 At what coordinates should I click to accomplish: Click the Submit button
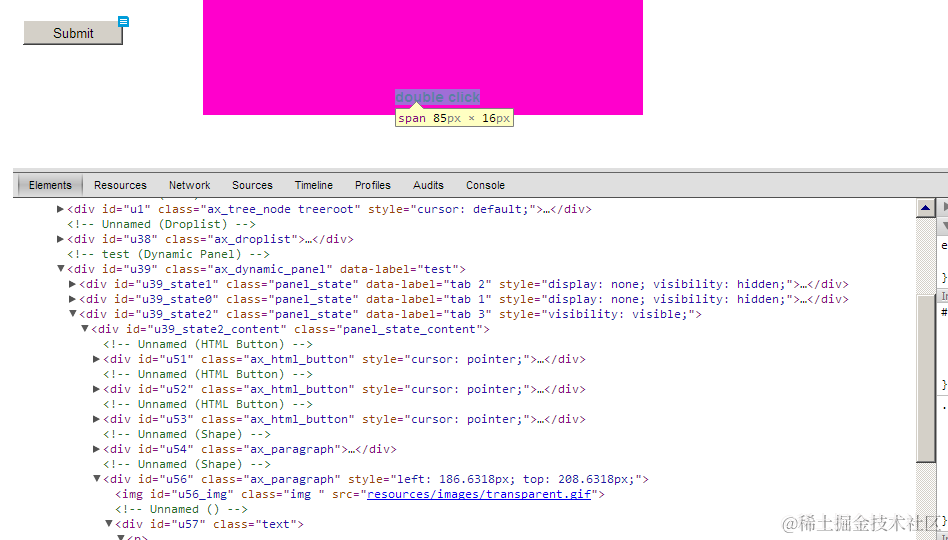73,33
